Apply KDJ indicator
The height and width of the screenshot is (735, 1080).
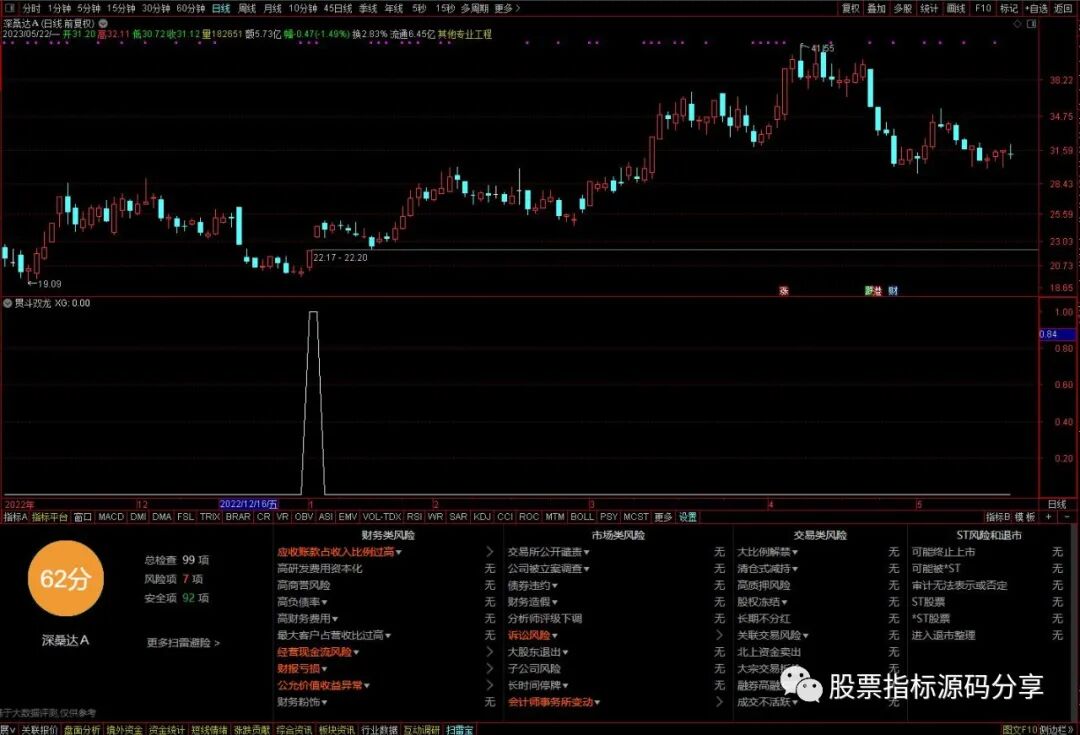click(x=482, y=517)
